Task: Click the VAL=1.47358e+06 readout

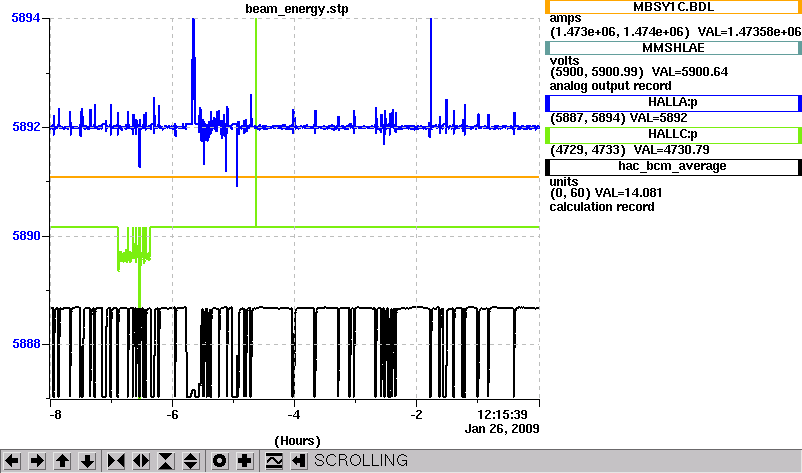Action: pyautogui.click(x=749, y=32)
